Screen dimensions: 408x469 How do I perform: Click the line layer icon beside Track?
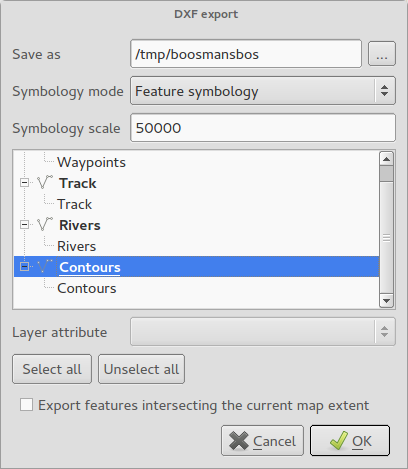pyautogui.click(x=45, y=182)
